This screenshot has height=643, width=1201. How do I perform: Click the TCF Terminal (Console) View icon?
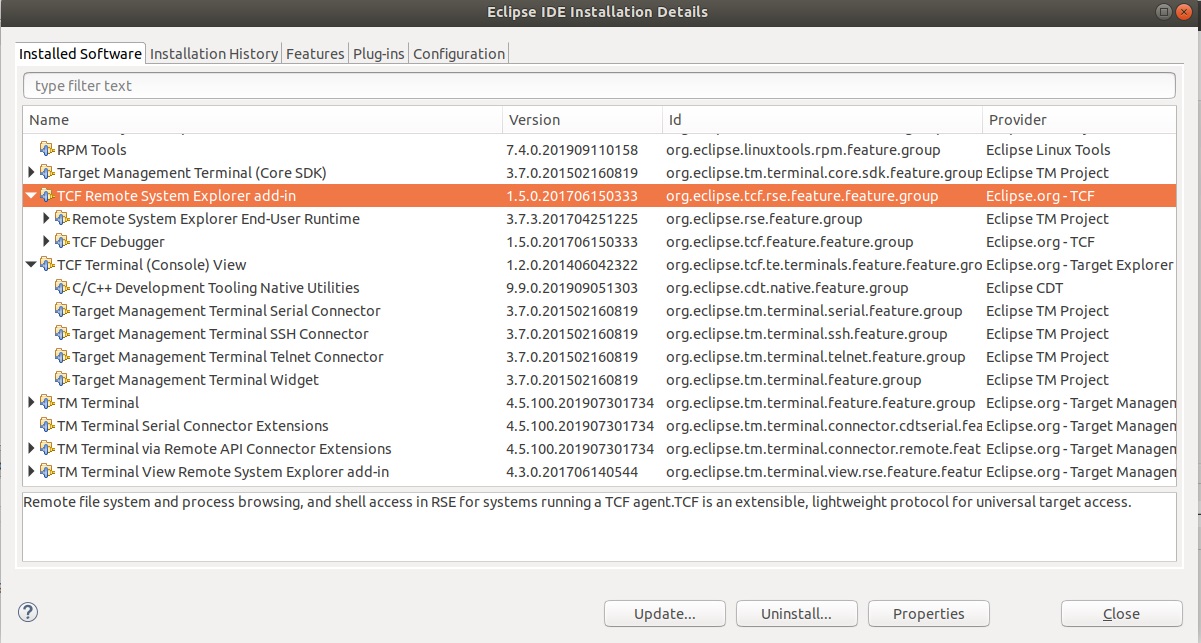pyautogui.click(x=46, y=265)
